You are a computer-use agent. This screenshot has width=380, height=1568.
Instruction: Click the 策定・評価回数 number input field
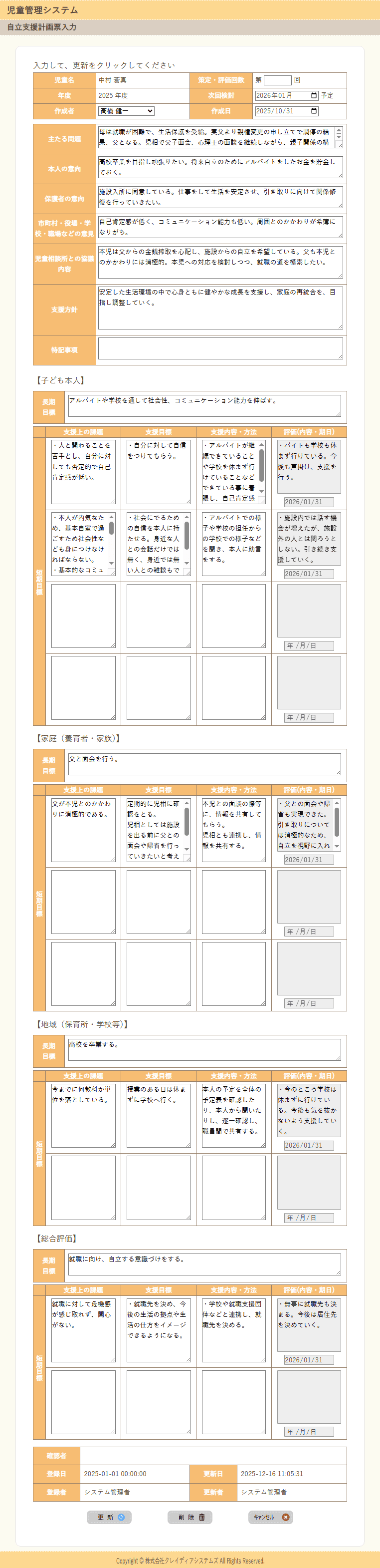pyautogui.click(x=277, y=80)
